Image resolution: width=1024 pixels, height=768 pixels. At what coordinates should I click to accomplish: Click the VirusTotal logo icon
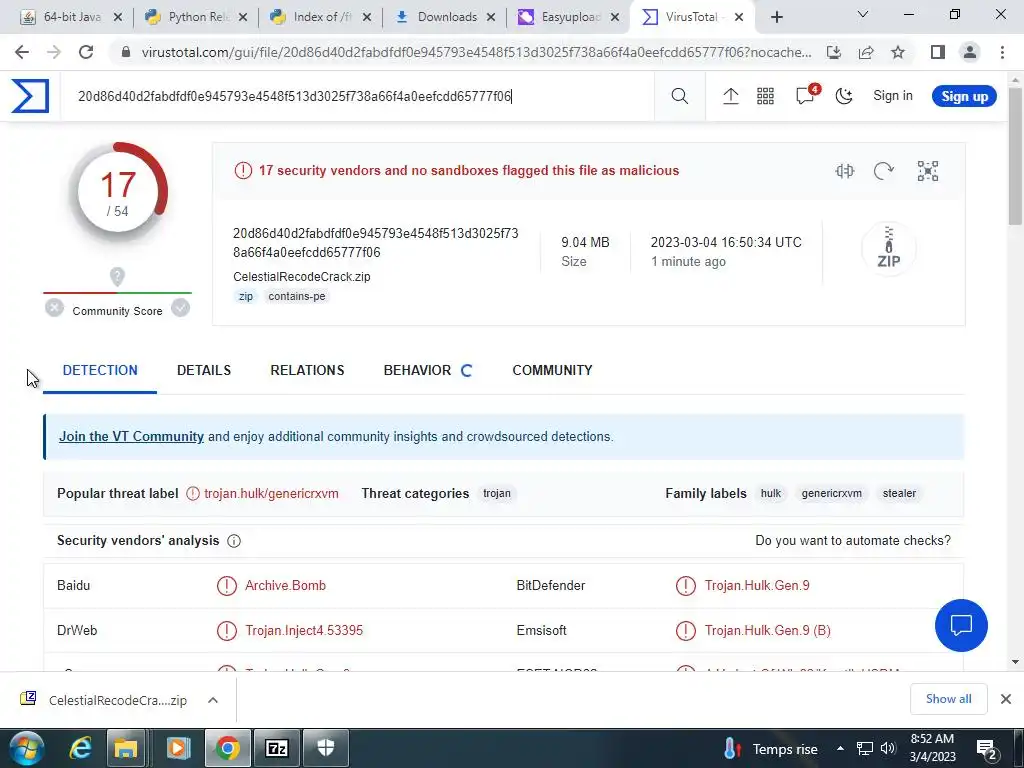coord(30,96)
